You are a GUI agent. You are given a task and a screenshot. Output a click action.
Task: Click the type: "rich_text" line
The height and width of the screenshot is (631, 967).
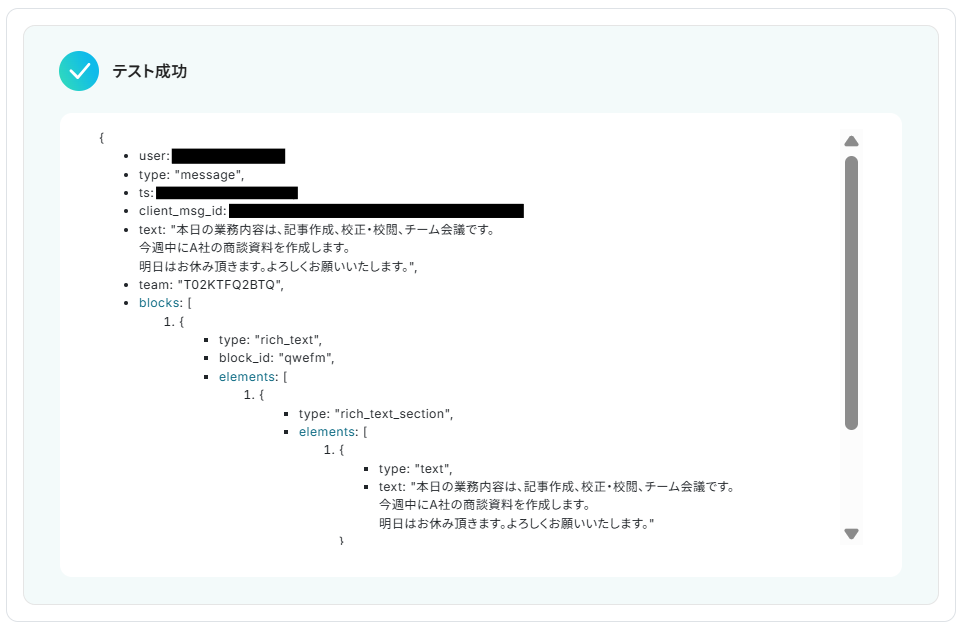pyautogui.click(x=270, y=340)
